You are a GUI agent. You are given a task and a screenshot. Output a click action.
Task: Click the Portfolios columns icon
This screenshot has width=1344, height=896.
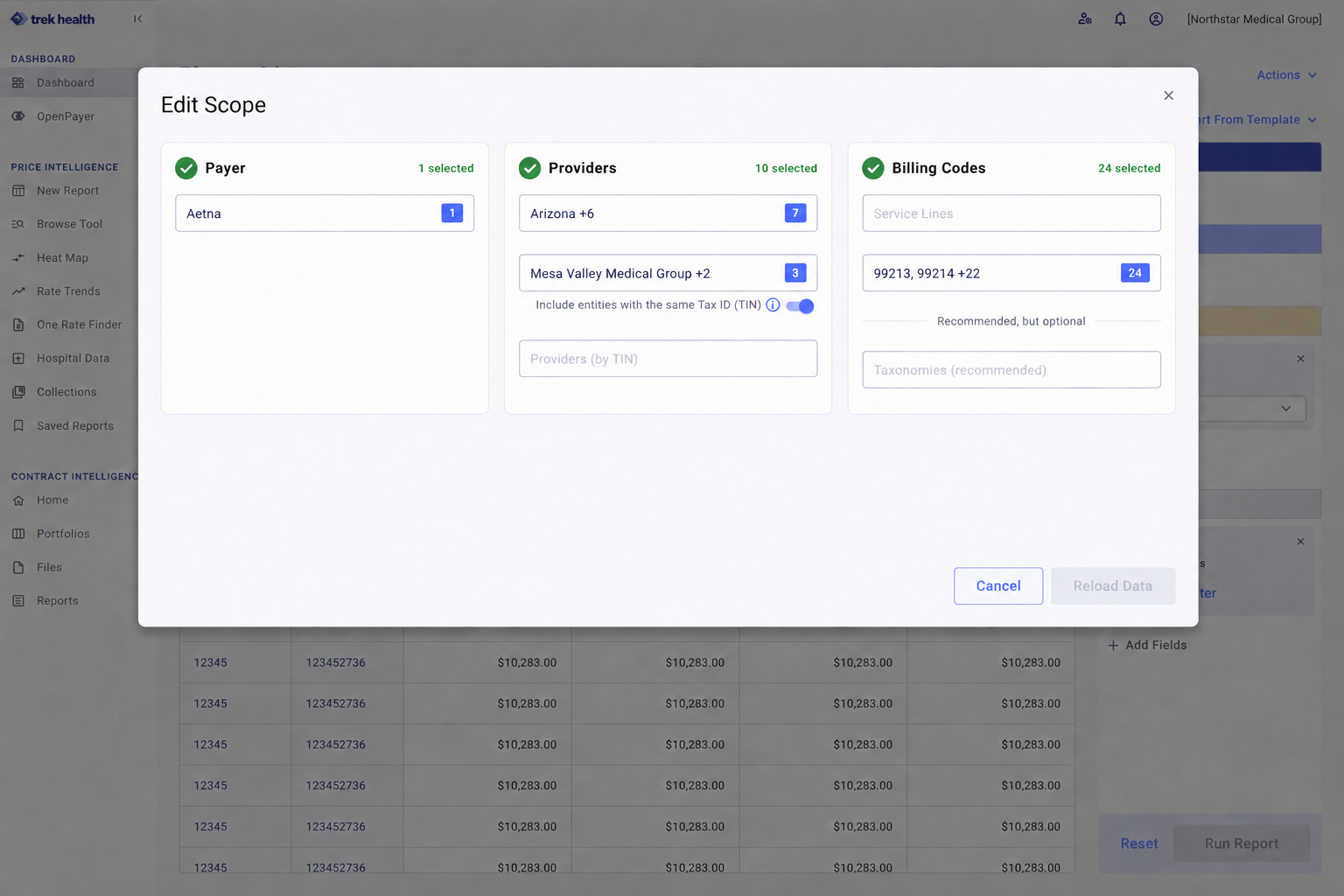(x=18, y=534)
